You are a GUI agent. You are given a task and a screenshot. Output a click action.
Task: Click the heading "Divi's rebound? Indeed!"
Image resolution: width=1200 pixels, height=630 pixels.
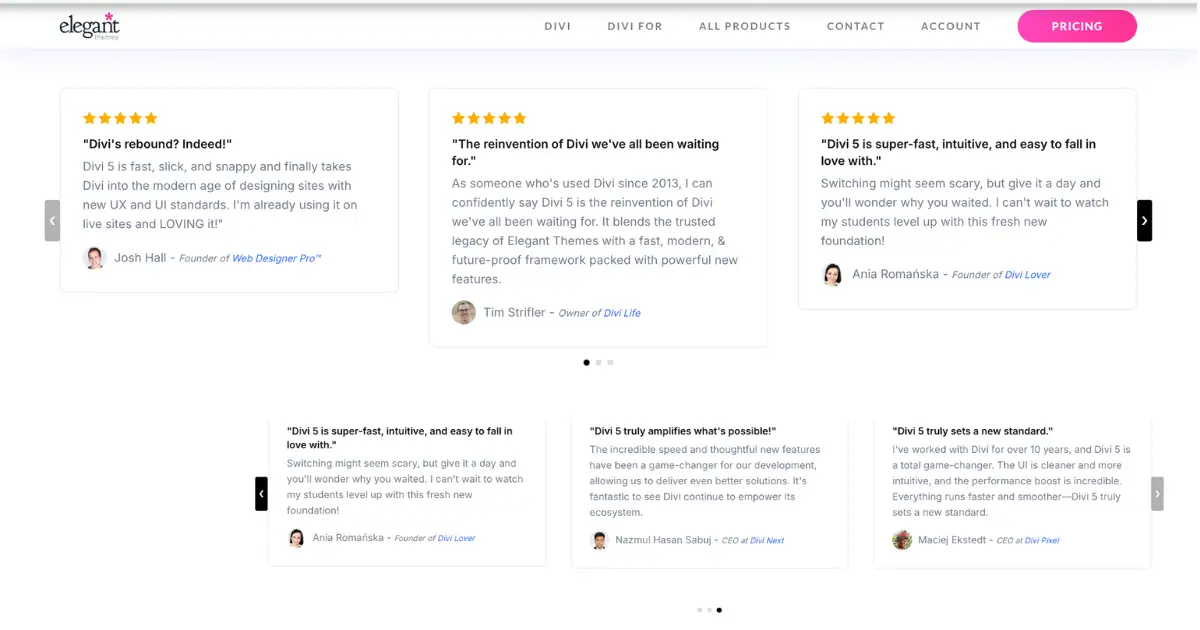pyautogui.click(x=157, y=144)
